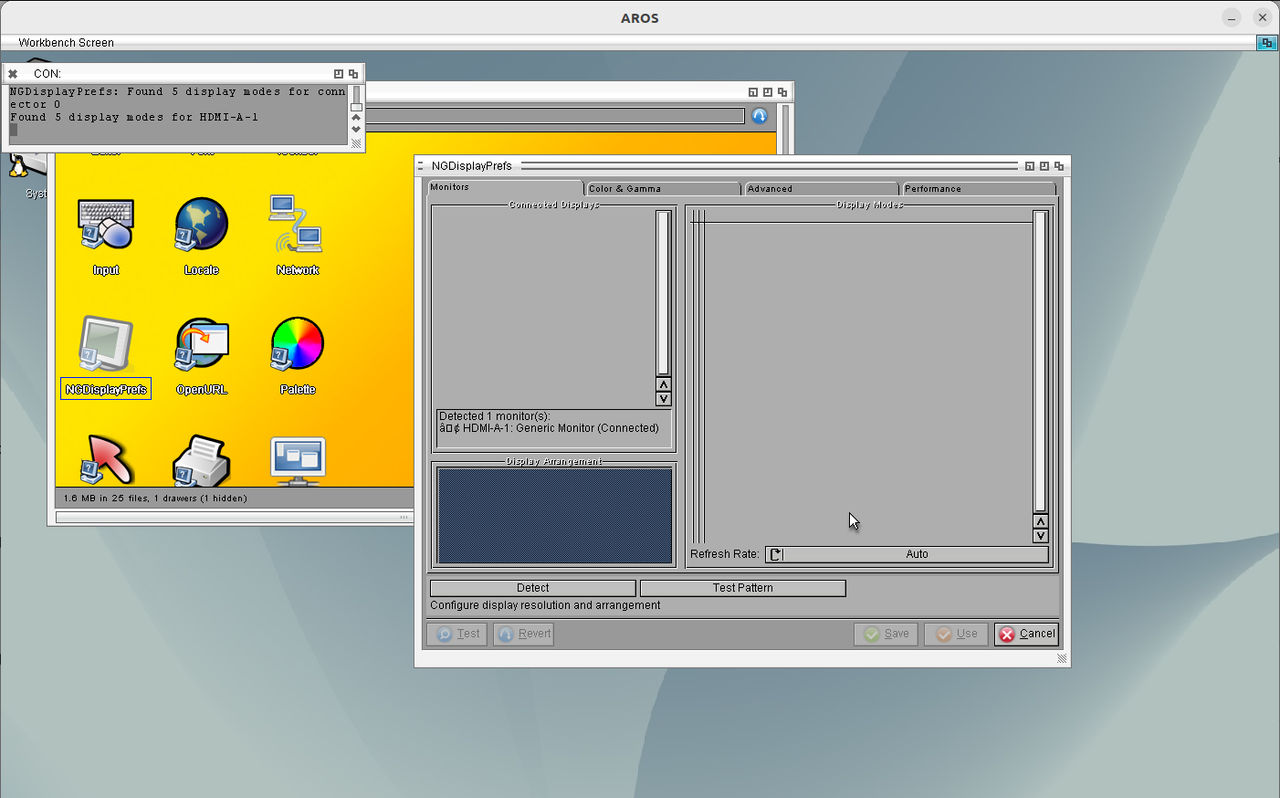This screenshot has width=1280, height=798.
Task: Click the CON: window zoom gadget
Action: (x=339, y=74)
